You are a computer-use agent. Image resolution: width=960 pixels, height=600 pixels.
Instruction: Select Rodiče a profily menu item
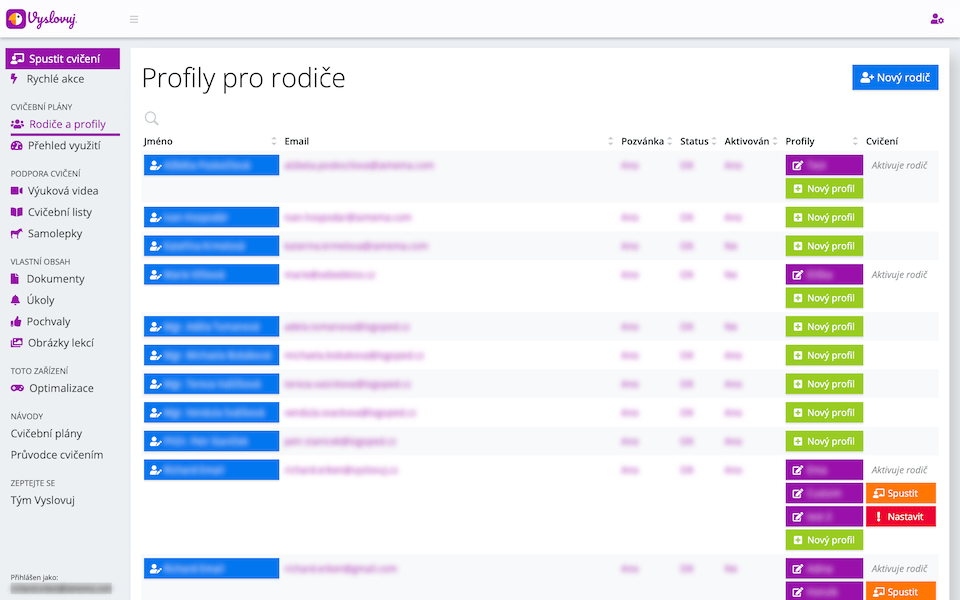pos(66,124)
